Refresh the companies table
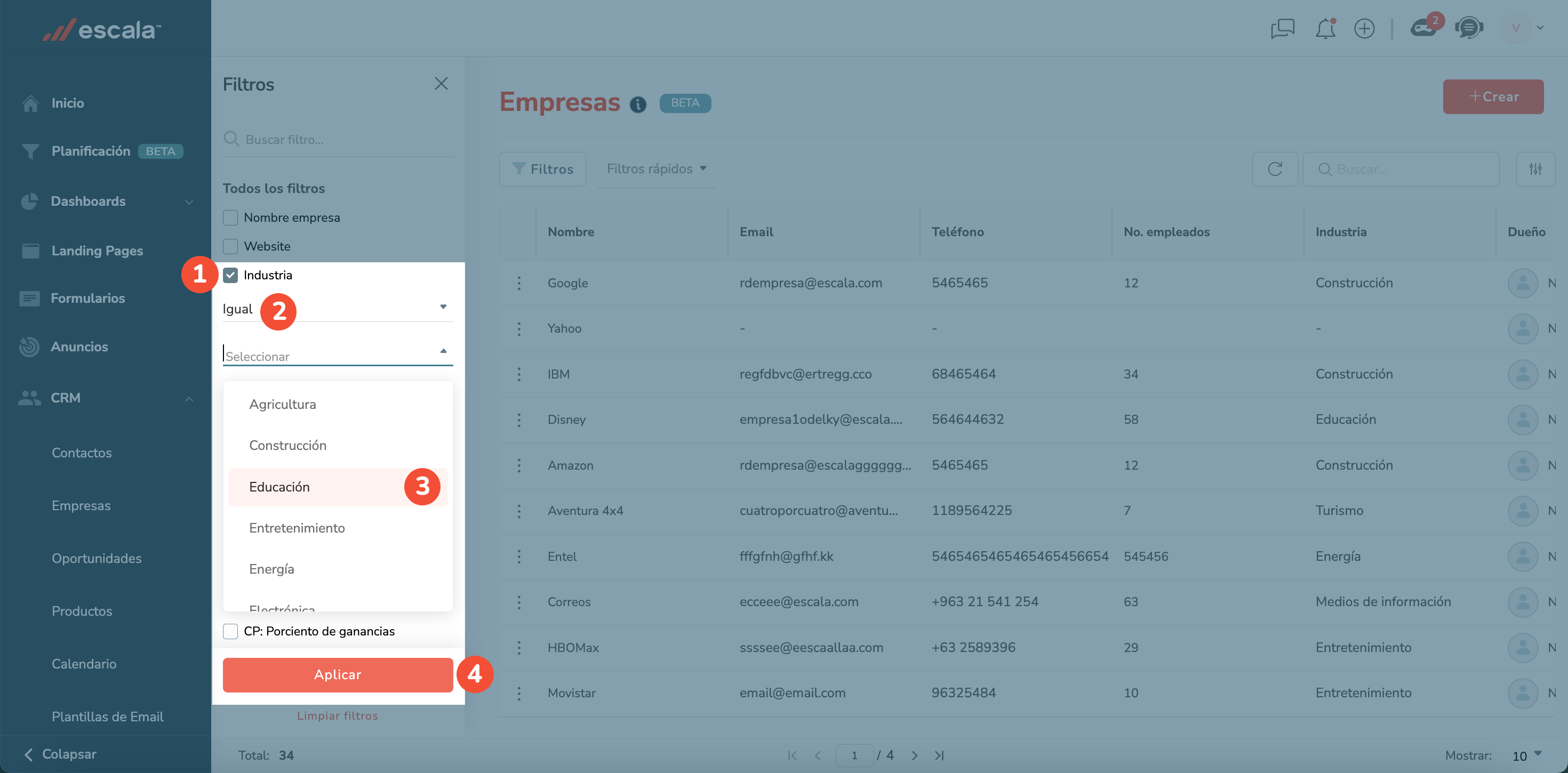Image resolution: width=1568 pixels, height=773 pixels. pyautogui.click(x=1275, y=169)
